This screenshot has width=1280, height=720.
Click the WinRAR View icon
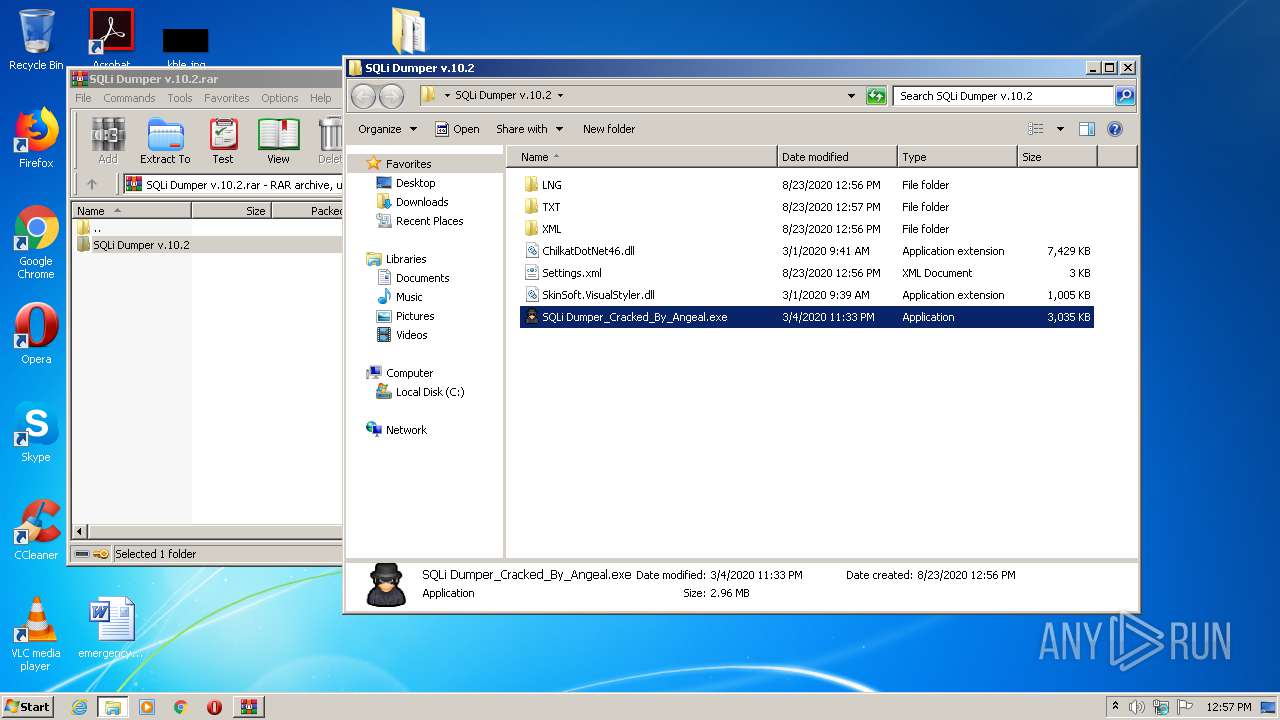278,141
